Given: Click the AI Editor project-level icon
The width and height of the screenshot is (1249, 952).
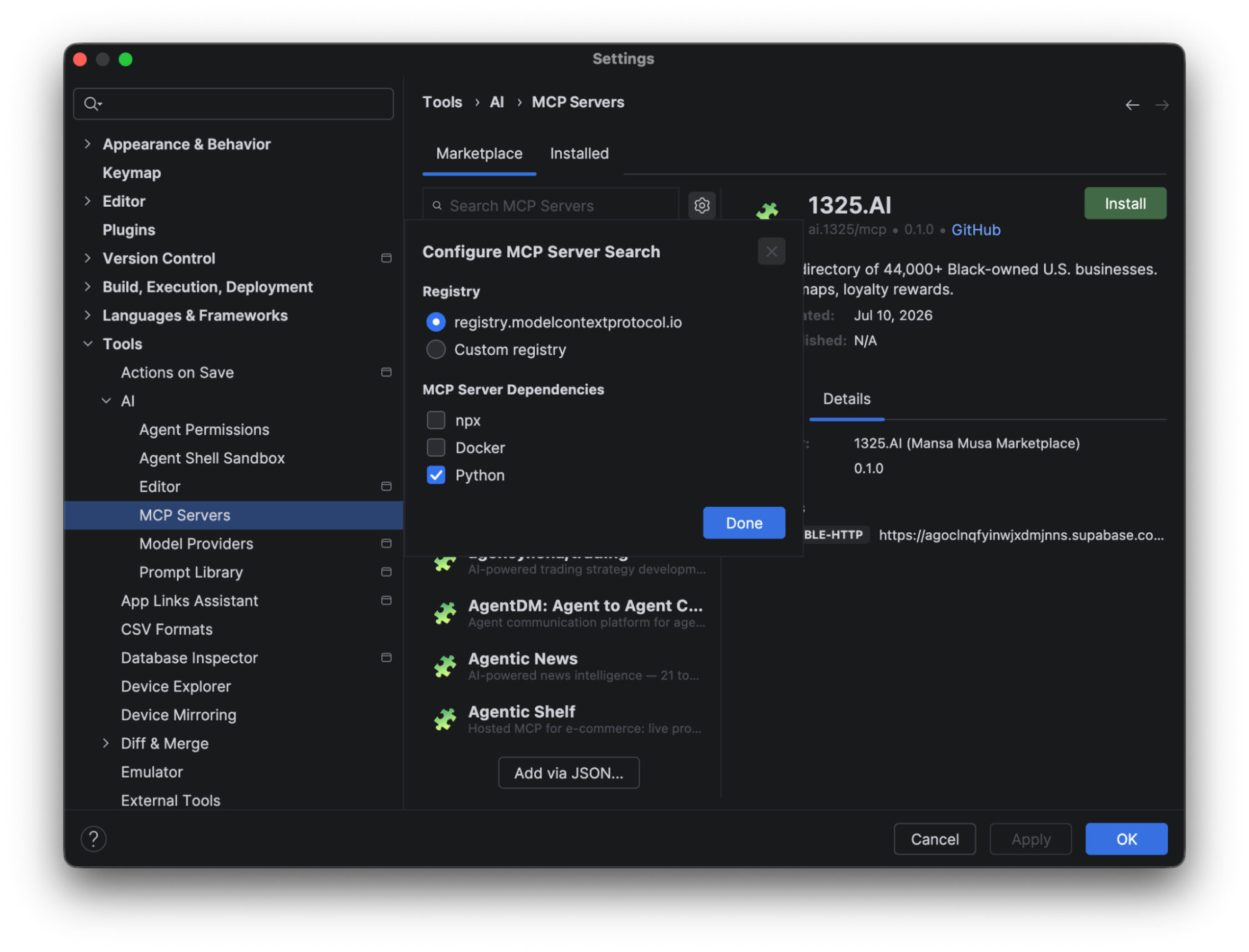Looking at the screenshot, I should [386, 487].
